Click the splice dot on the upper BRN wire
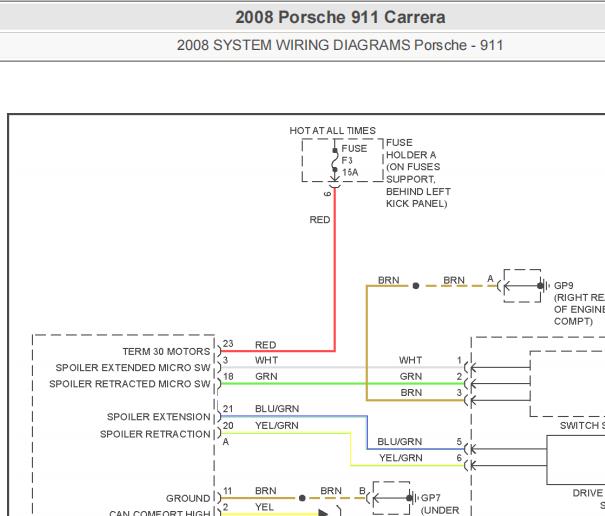Image resolution: width=605 pixels, height=516 pixels. (x=416, y=286)
